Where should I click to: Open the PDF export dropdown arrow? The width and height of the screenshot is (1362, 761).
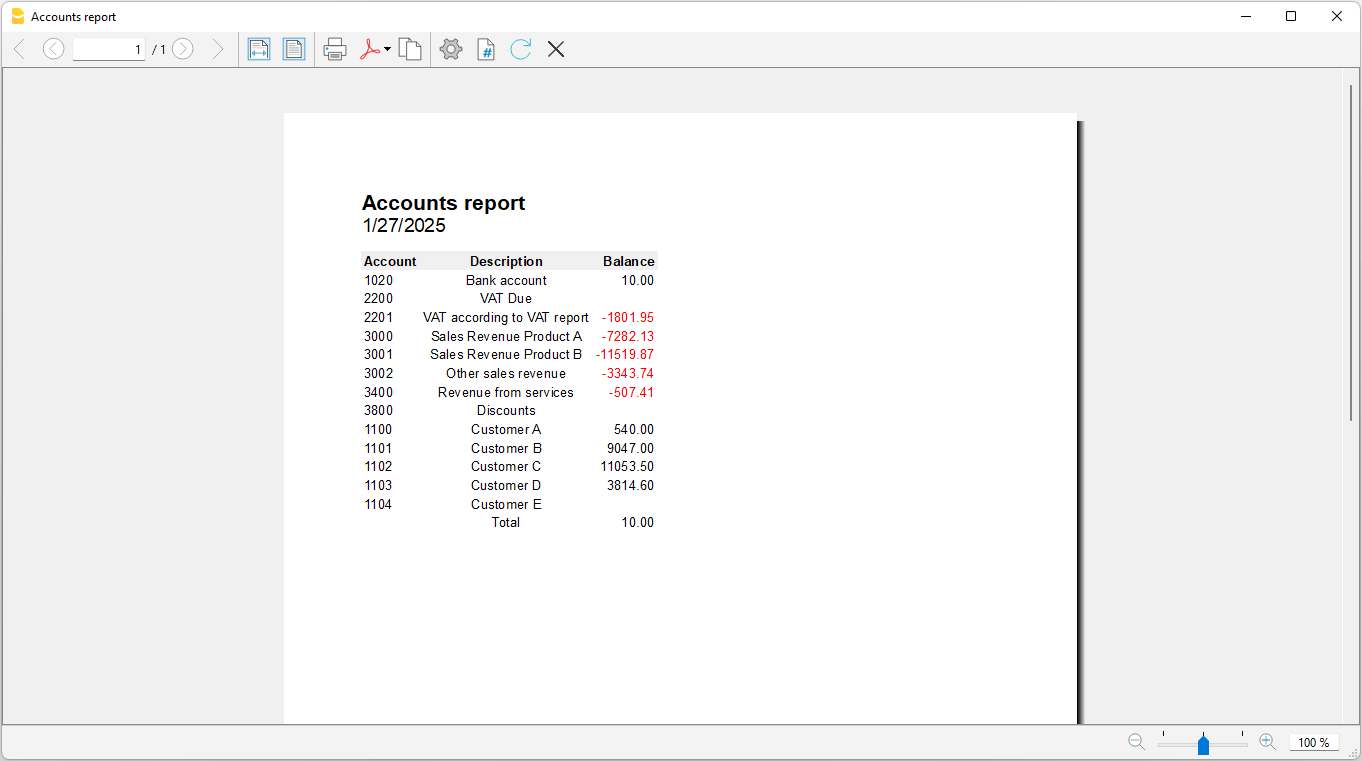coord(387,48)
